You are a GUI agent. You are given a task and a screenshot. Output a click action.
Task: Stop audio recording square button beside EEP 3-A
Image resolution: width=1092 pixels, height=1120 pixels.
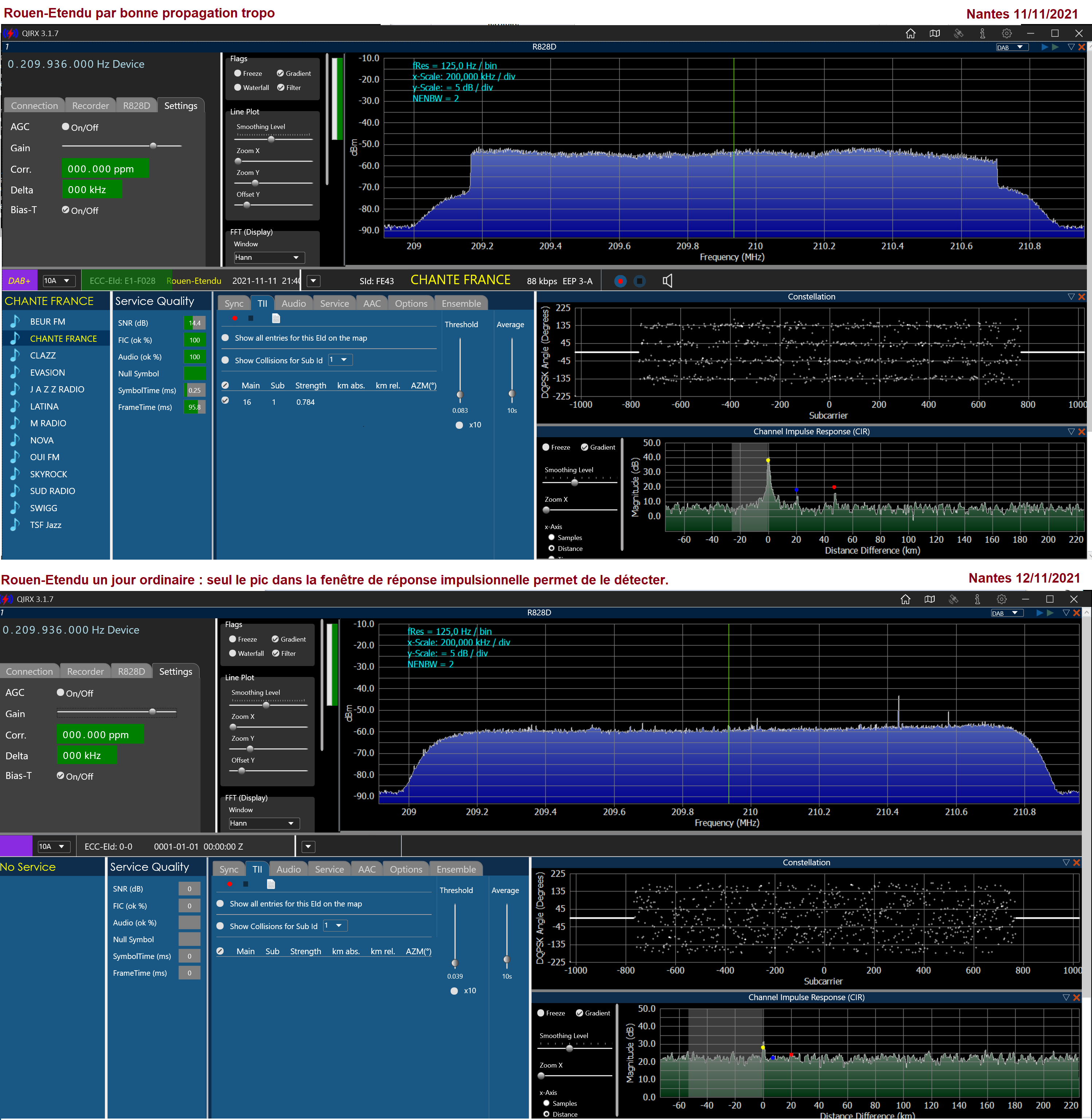(640, 281)
